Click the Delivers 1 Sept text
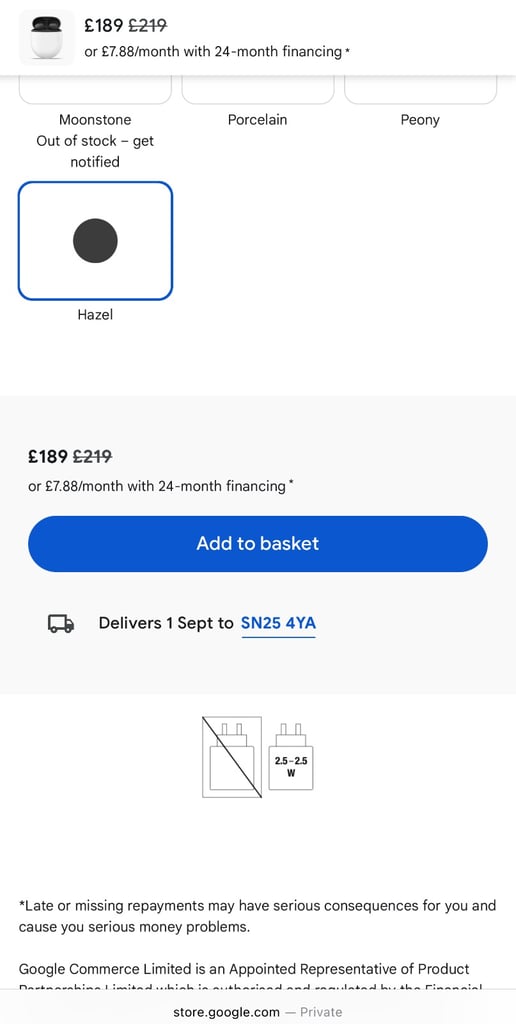Viewport: 516px width, 1024px height. (x=165, y=623)
